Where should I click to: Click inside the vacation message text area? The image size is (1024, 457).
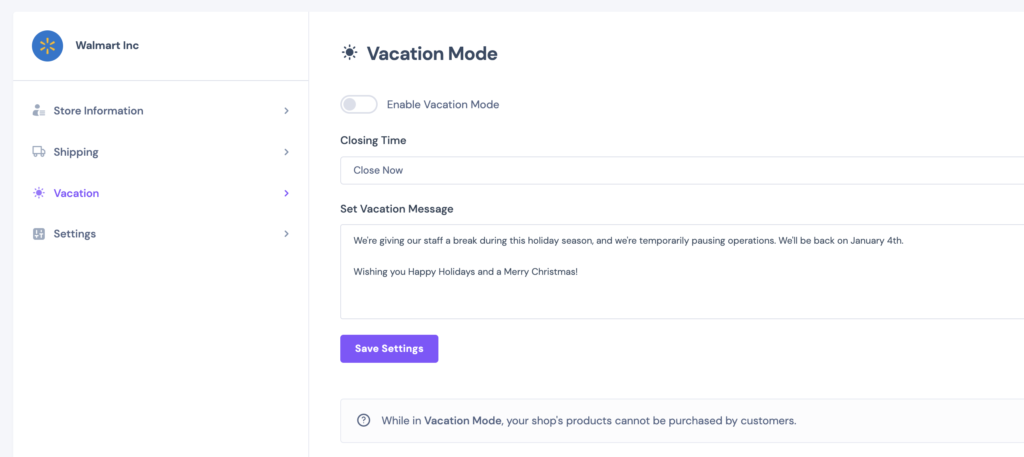pyautogui.click(x=682, y=272)
